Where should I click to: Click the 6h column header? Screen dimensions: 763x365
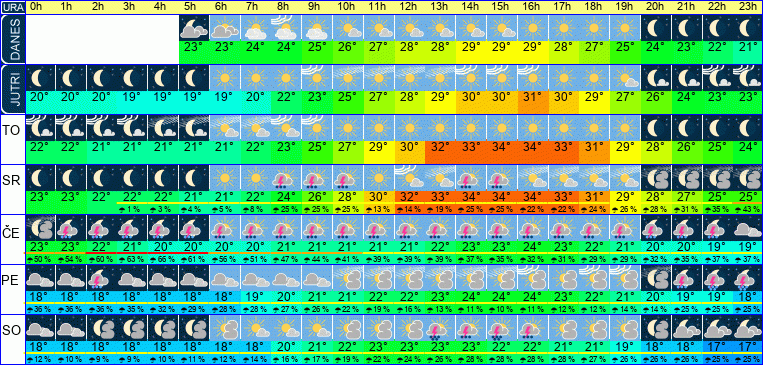click(221, 7)
